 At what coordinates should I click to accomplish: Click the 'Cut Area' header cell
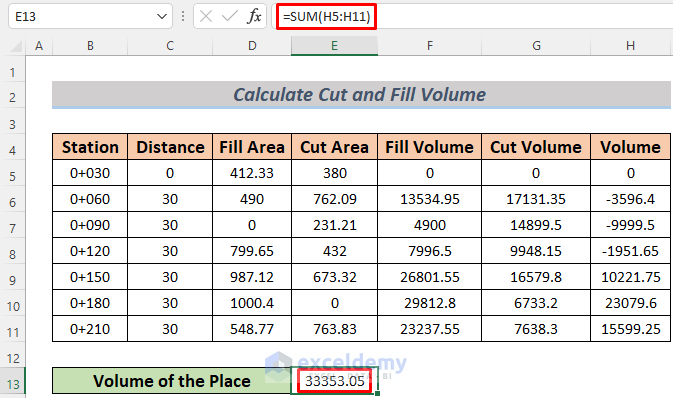[334, 147]
